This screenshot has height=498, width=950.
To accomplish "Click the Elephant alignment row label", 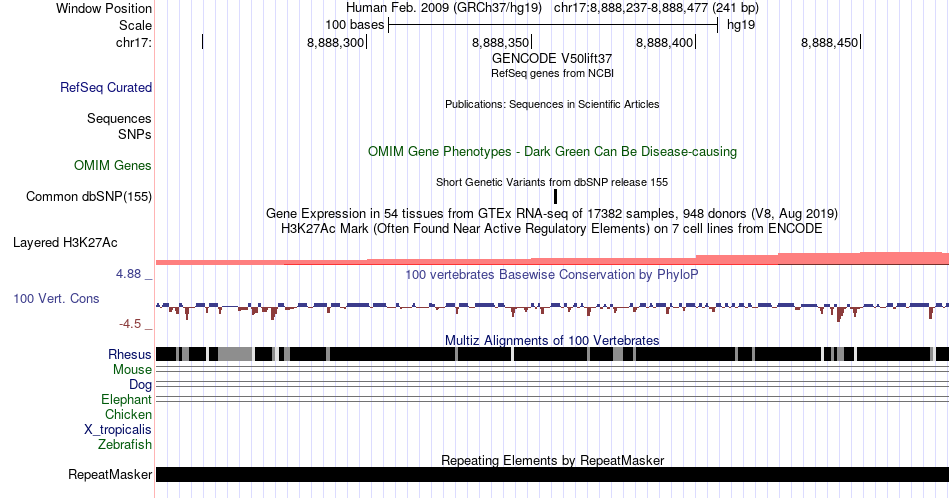I will 126,399.
